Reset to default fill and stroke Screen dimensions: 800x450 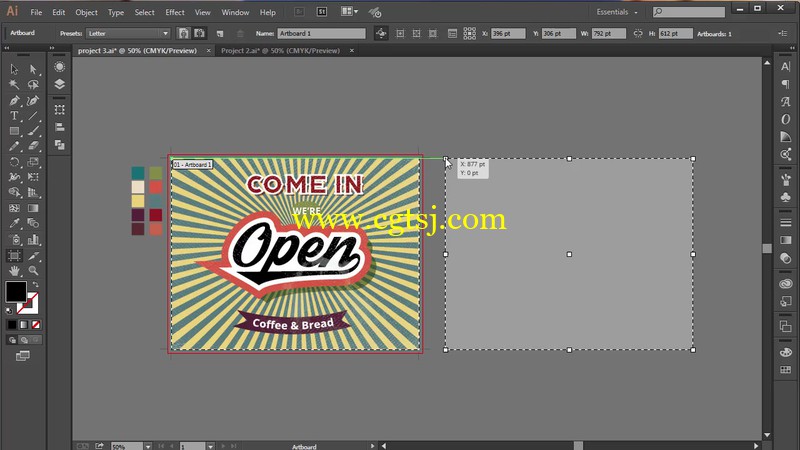tap(9, 310)
